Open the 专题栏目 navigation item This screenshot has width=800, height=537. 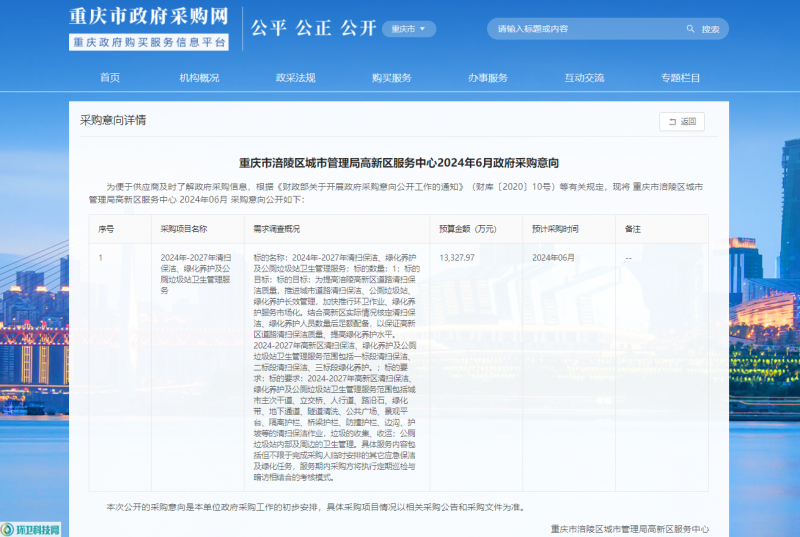coord(680,78)
